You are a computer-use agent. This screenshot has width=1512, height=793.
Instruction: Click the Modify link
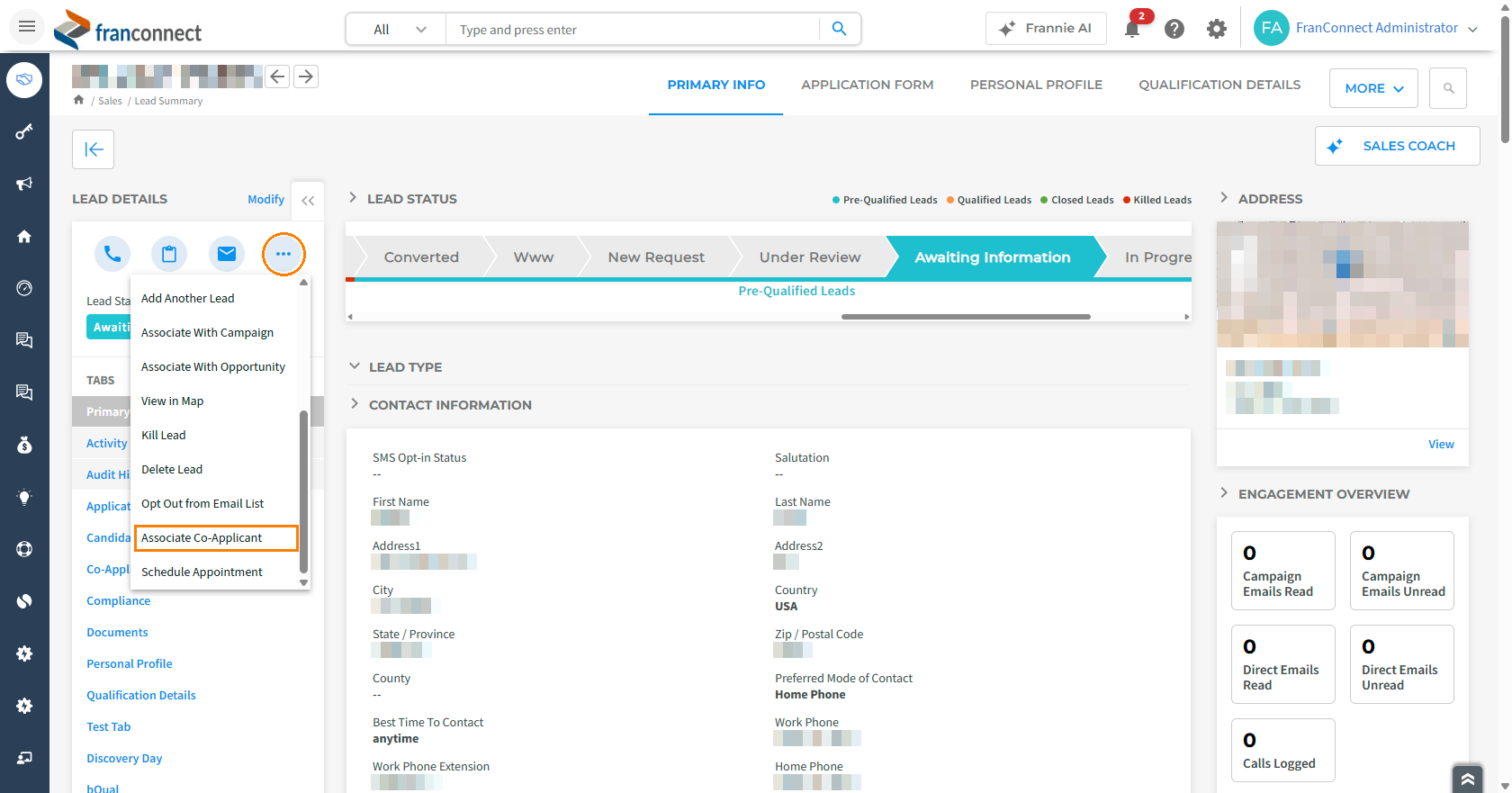[266, 199]
